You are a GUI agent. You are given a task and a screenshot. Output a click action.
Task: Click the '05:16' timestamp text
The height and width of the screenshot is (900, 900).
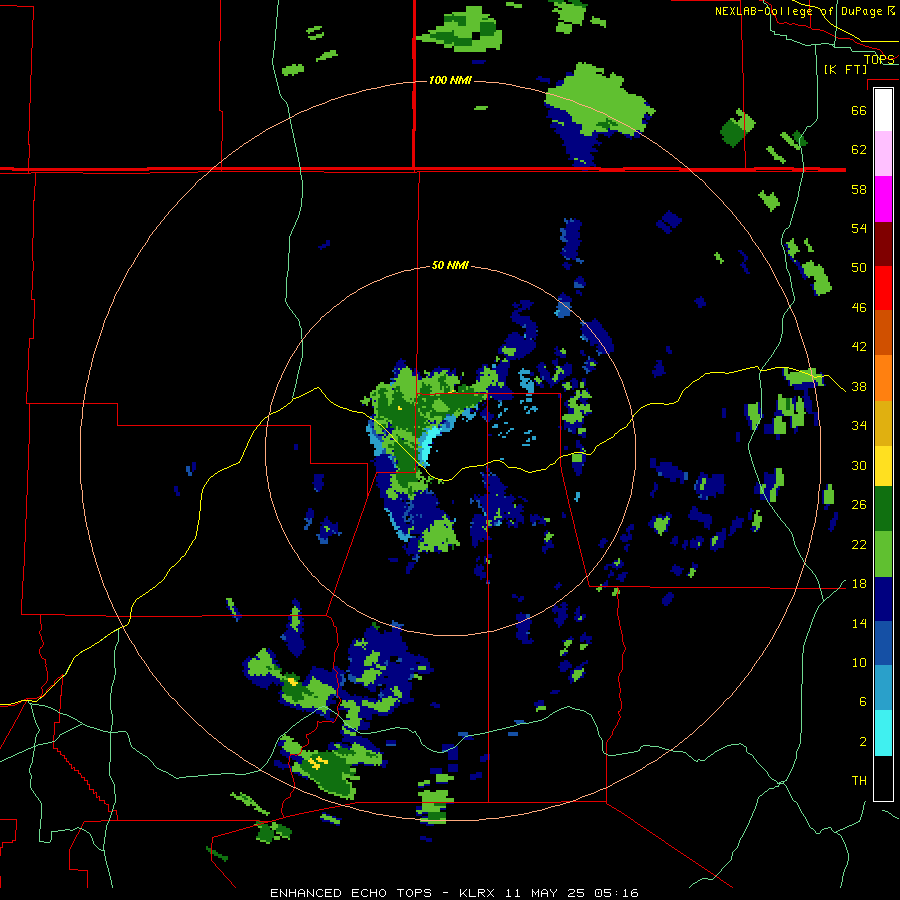pos(616,893)
